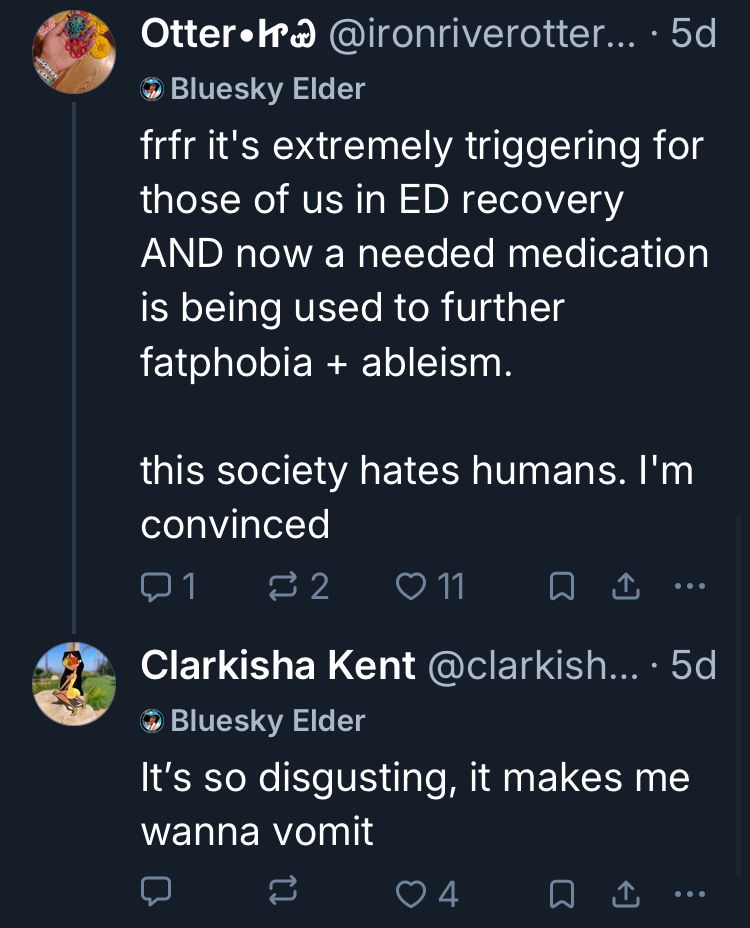Open more options on Clarkisha Kent's post
Screen dimensions: 750x928
(690, 891)
